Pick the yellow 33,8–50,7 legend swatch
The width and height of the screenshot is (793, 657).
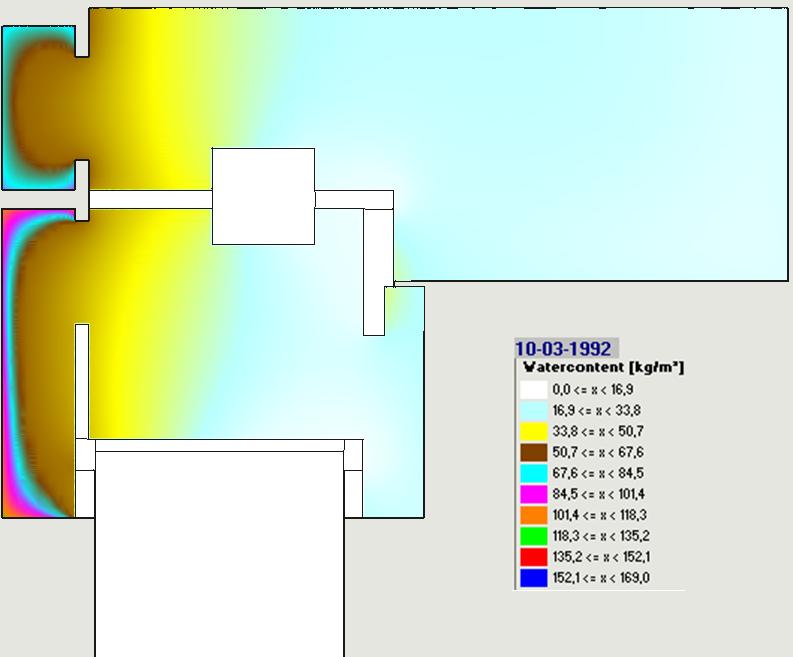click(534, 431)
